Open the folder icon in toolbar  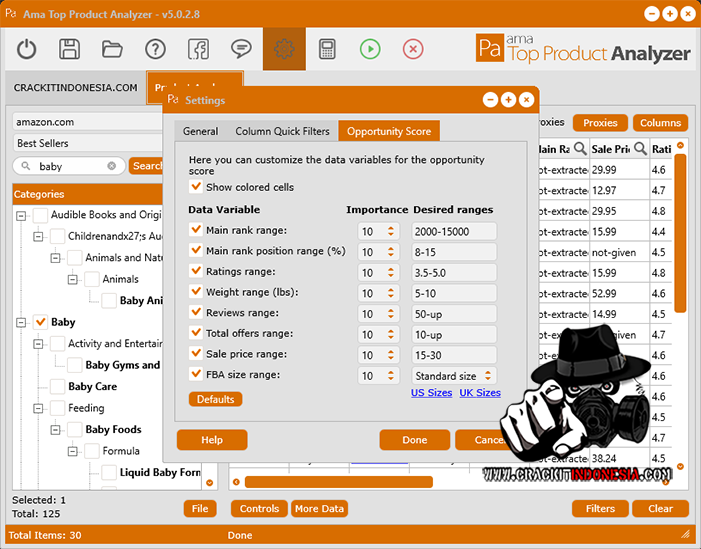(x=112, y=49)
